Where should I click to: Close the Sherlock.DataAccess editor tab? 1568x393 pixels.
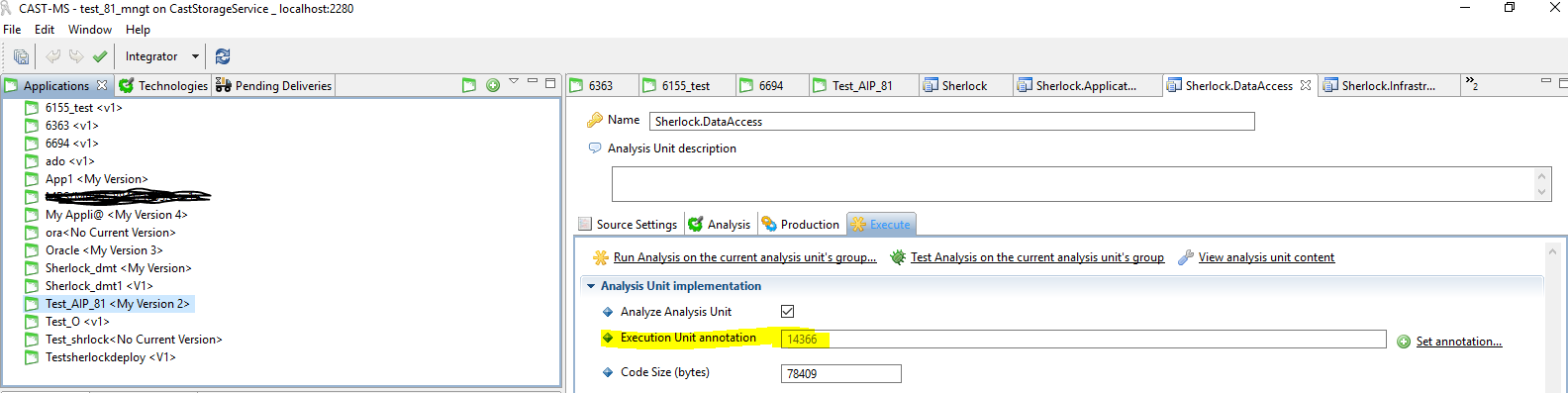click(x=1306, y=86)
